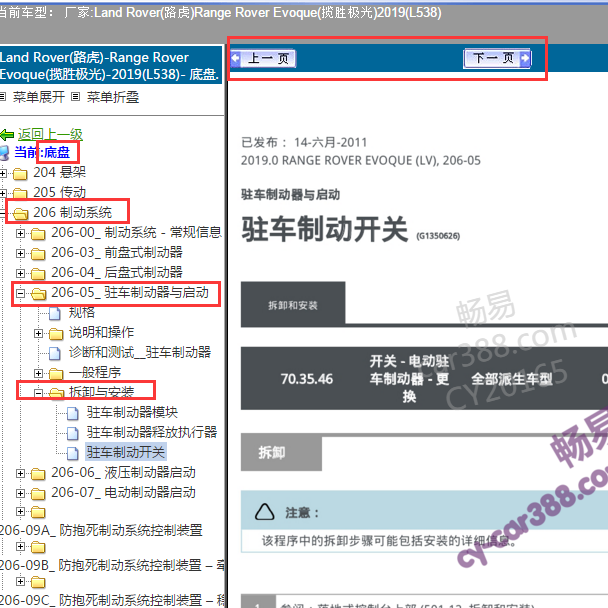Open 206-09C_ 防抱死制动系统控制装置 item
The image size is (608, 608).
112,600
